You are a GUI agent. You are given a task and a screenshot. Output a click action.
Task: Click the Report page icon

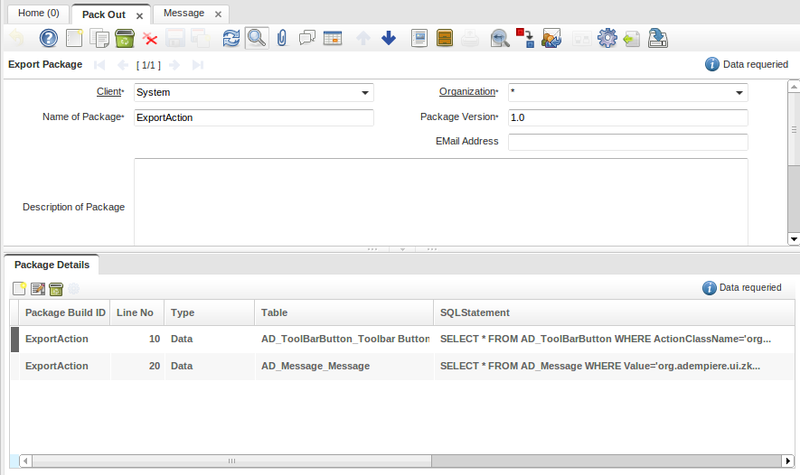tap(419, 38)
